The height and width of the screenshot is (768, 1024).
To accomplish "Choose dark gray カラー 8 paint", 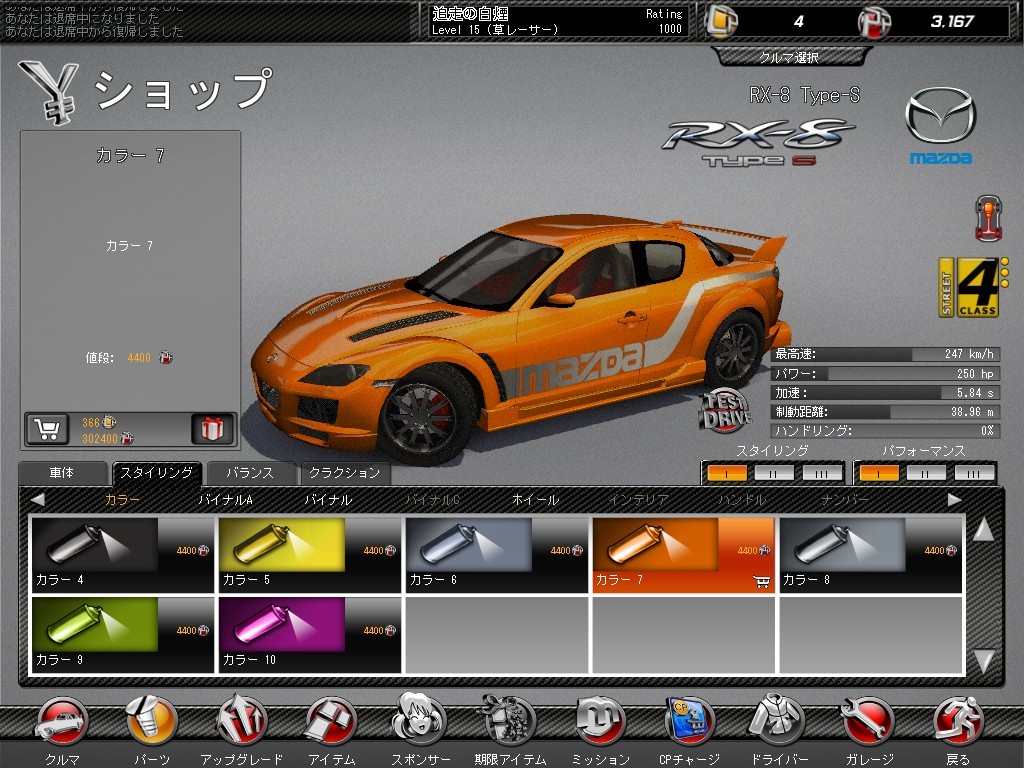I will (871, 555).
